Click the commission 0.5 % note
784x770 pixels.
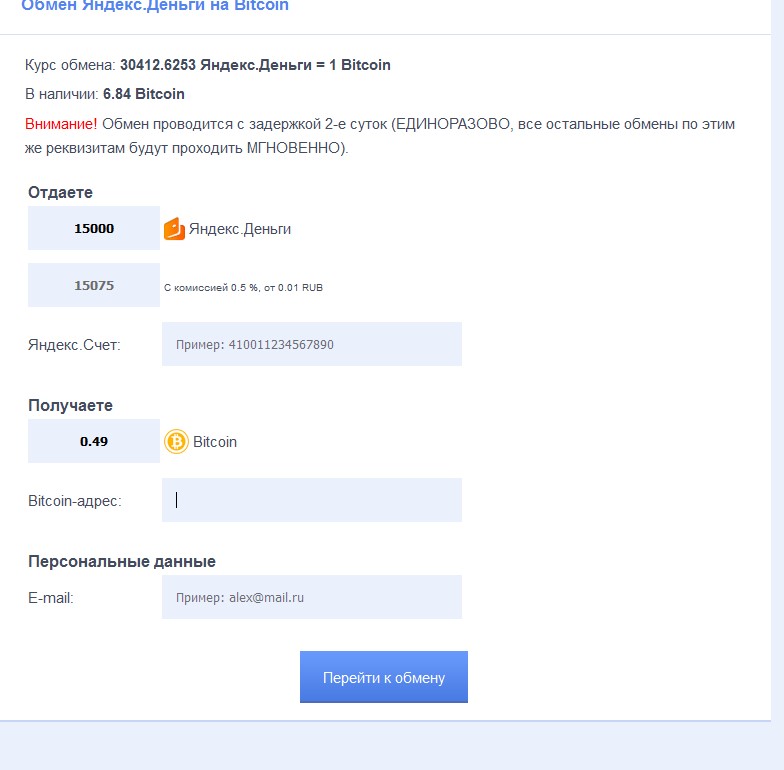click(x=243, y=288)
